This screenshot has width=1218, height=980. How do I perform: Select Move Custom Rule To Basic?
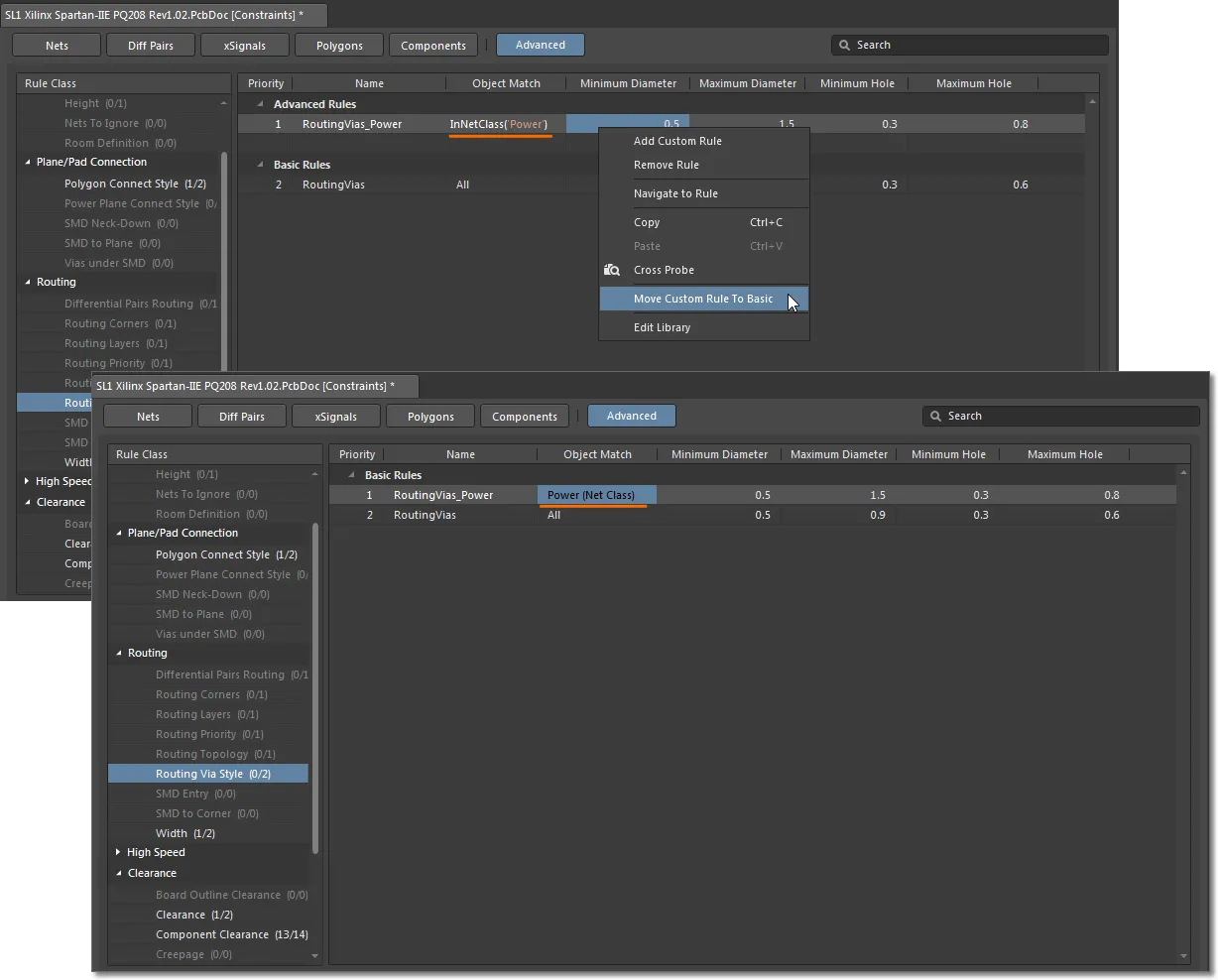pos(703,299)
